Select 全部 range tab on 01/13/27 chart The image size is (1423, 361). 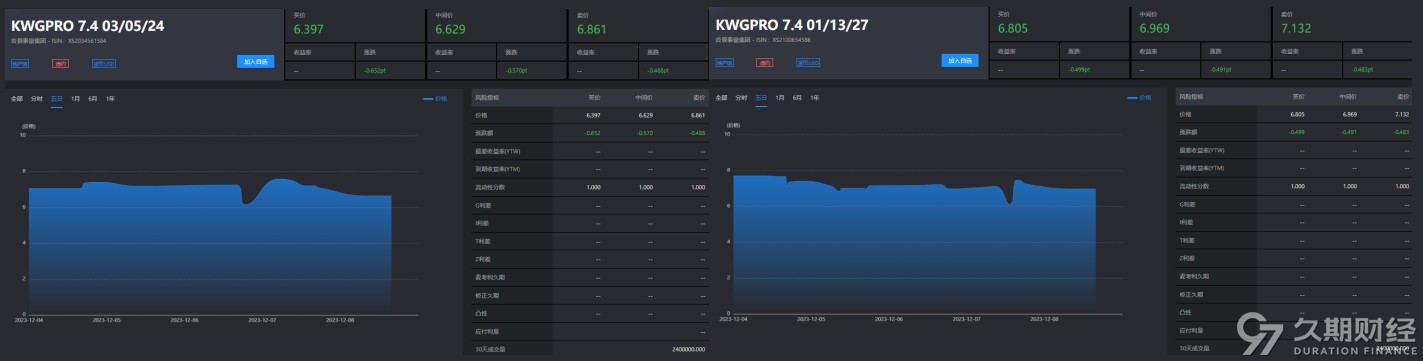click(x=721, y=98)
